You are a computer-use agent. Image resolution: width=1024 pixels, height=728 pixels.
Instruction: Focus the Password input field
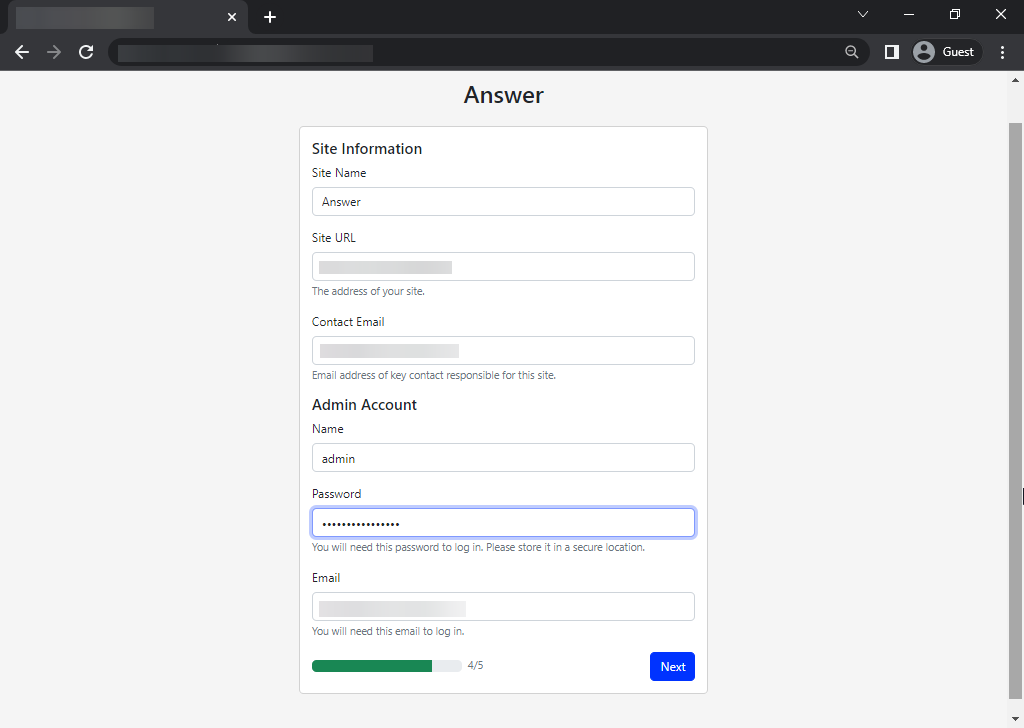[x=504, y=523]
